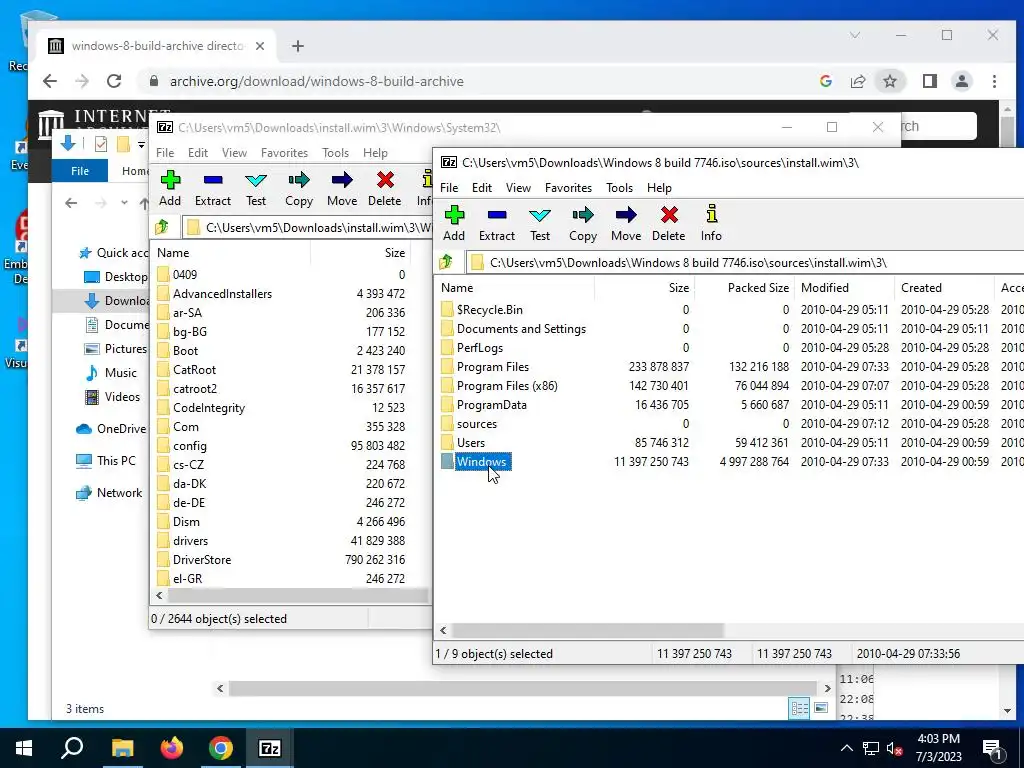Screen dimensions: 1024x768
Task: Open Windows Start menu
Action: point(24,748)
